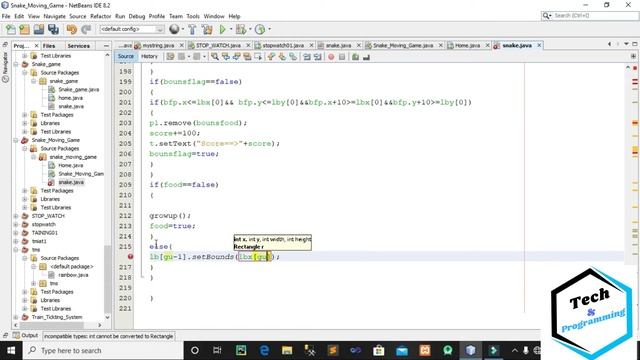
Task: Collapse the Snake_Moving_Game project node
Action: pyautogui.click(x=16, y=140)
